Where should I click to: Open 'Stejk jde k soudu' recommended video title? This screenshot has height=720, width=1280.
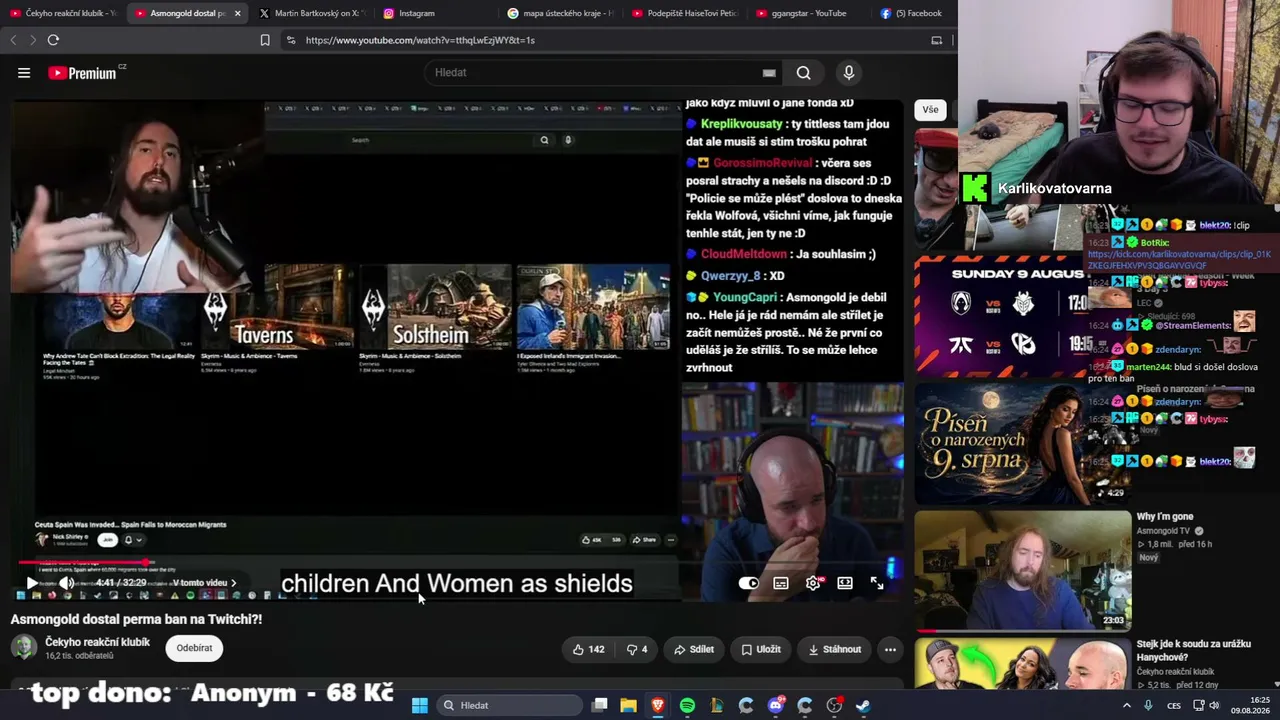(x=1194, y=651)
